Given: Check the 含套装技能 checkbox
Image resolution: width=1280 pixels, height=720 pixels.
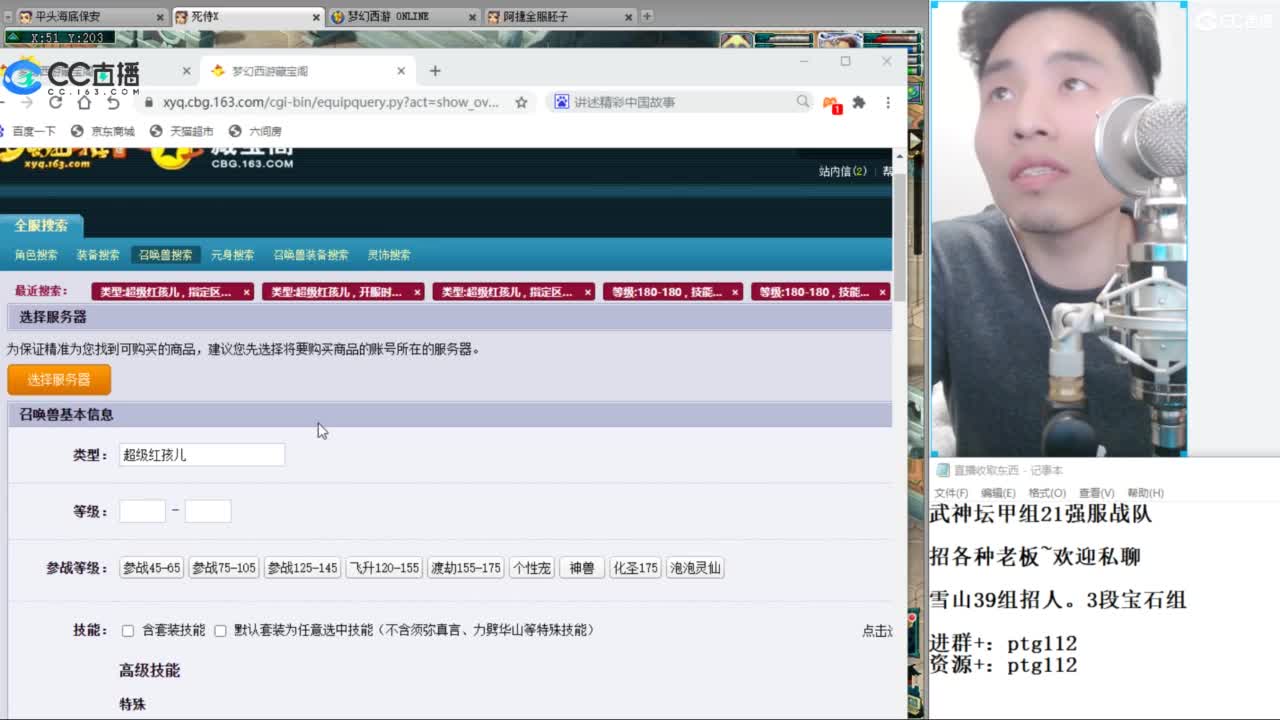Looking at the screenshot, I should [128, 631].
